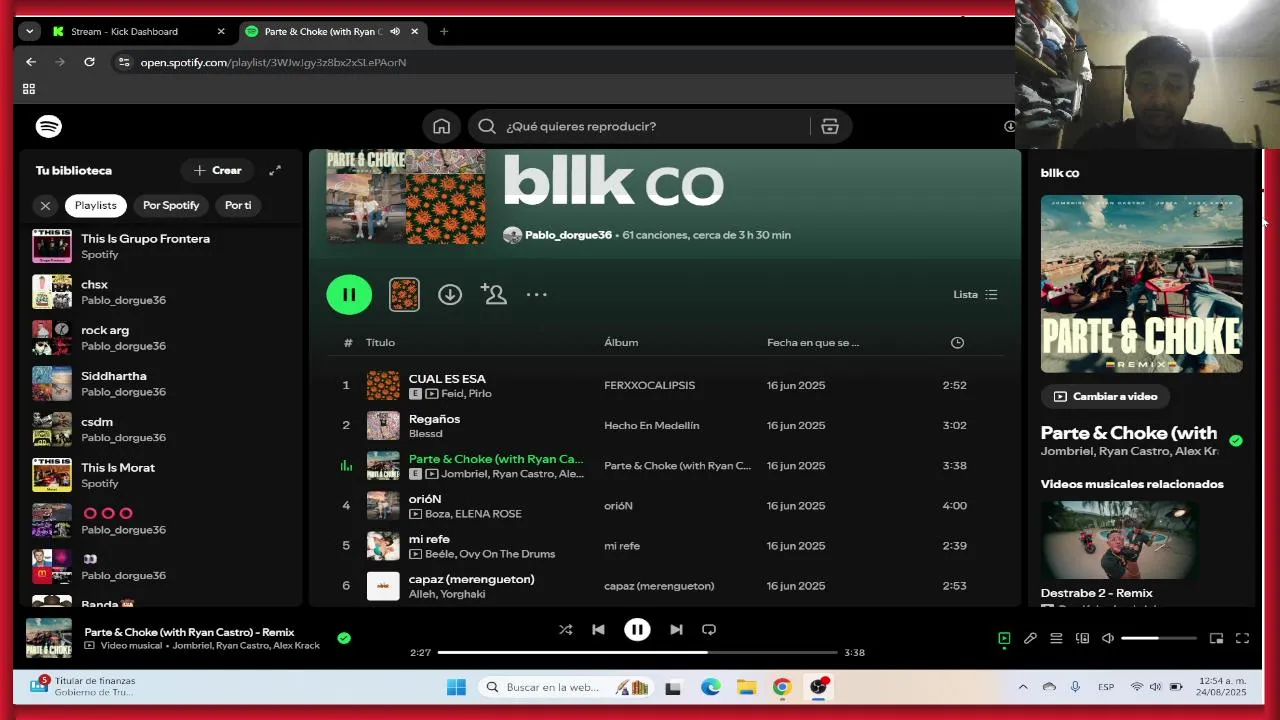Reload the page in Chrome

tap(89, 62)
